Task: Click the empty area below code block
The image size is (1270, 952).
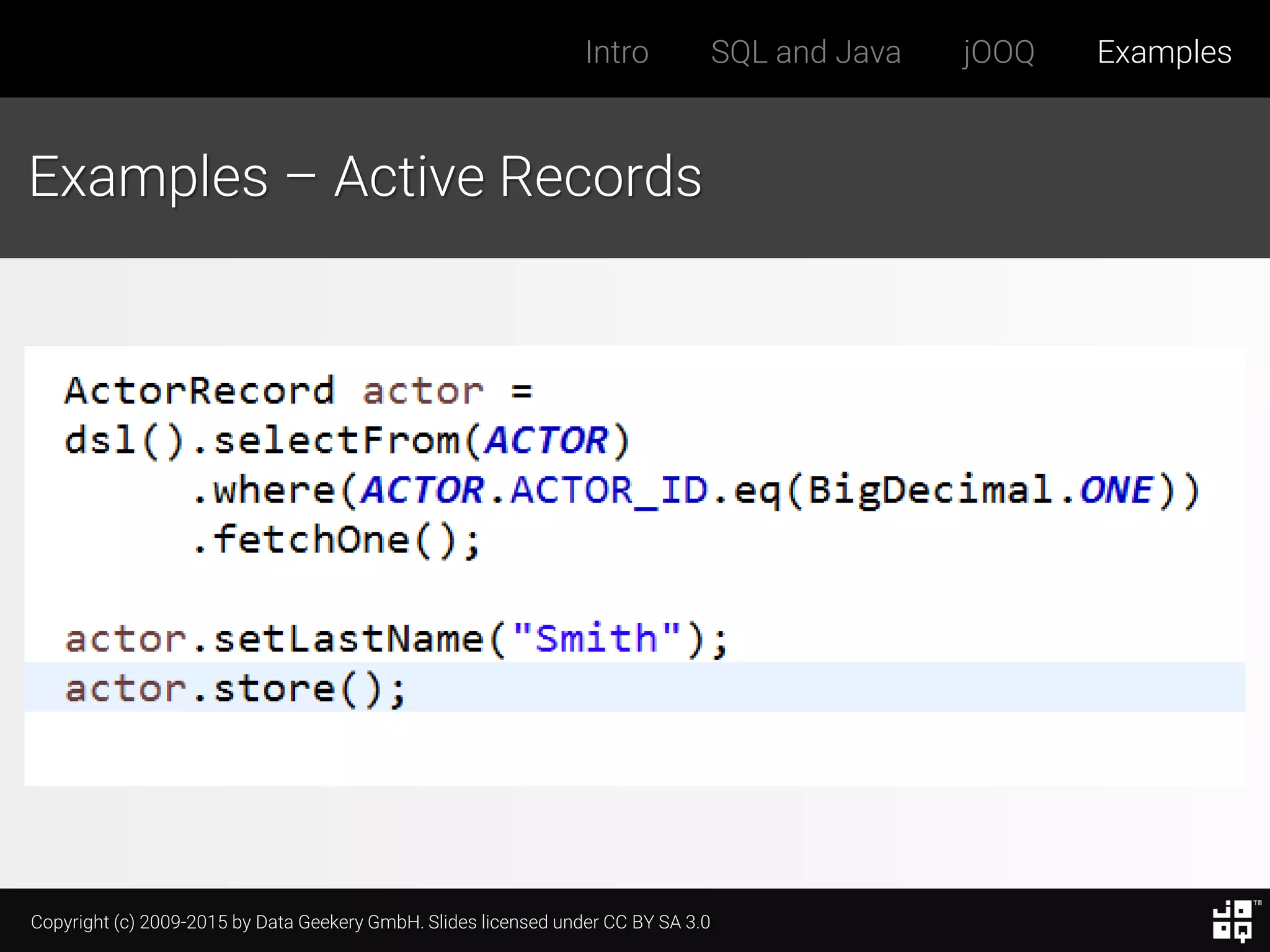Action: coord(634,837)
